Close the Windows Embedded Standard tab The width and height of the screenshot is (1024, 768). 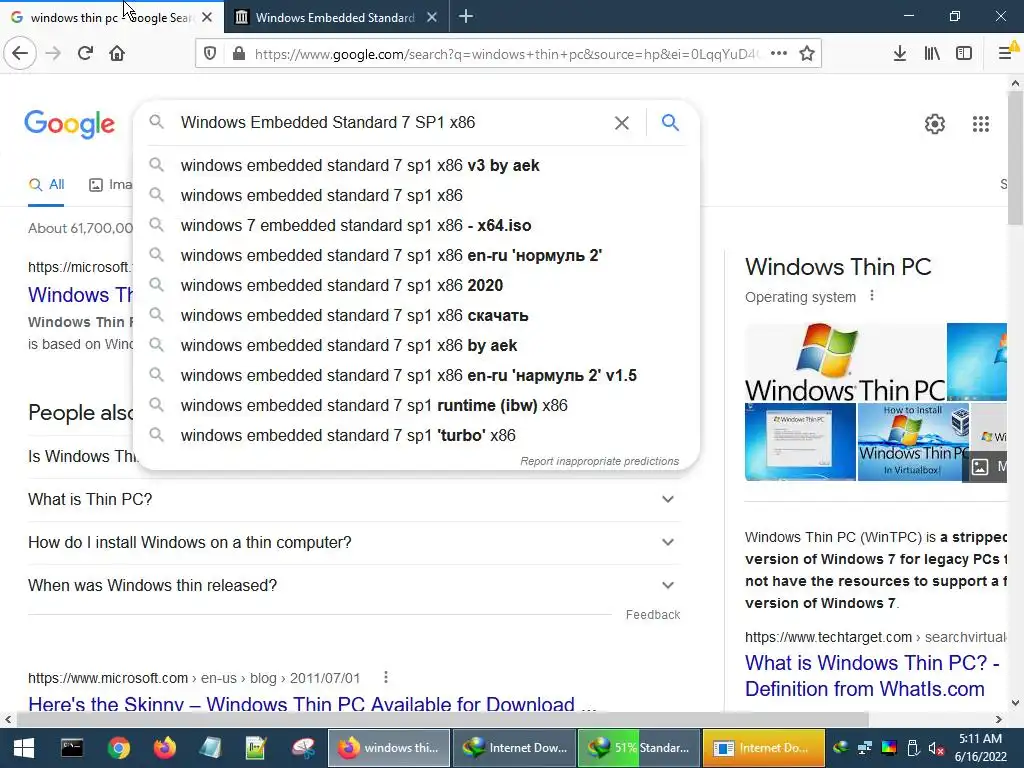point(432,18)
